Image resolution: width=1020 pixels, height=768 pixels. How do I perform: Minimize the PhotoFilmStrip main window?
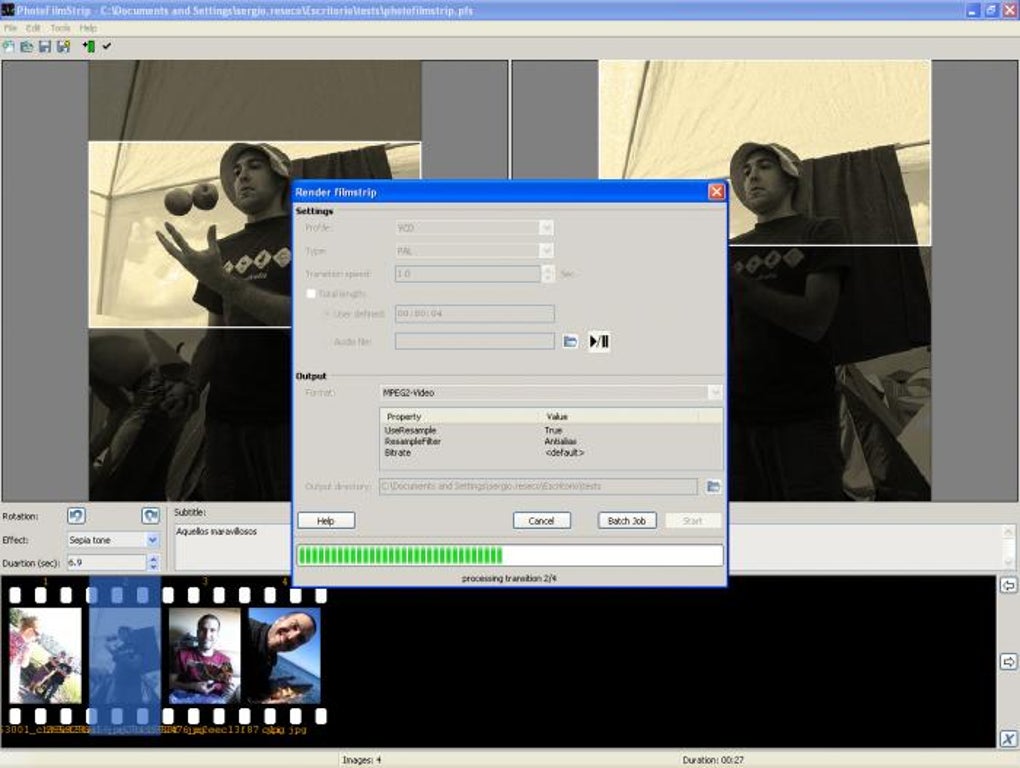pyautogui.click(x=972, y=10)
